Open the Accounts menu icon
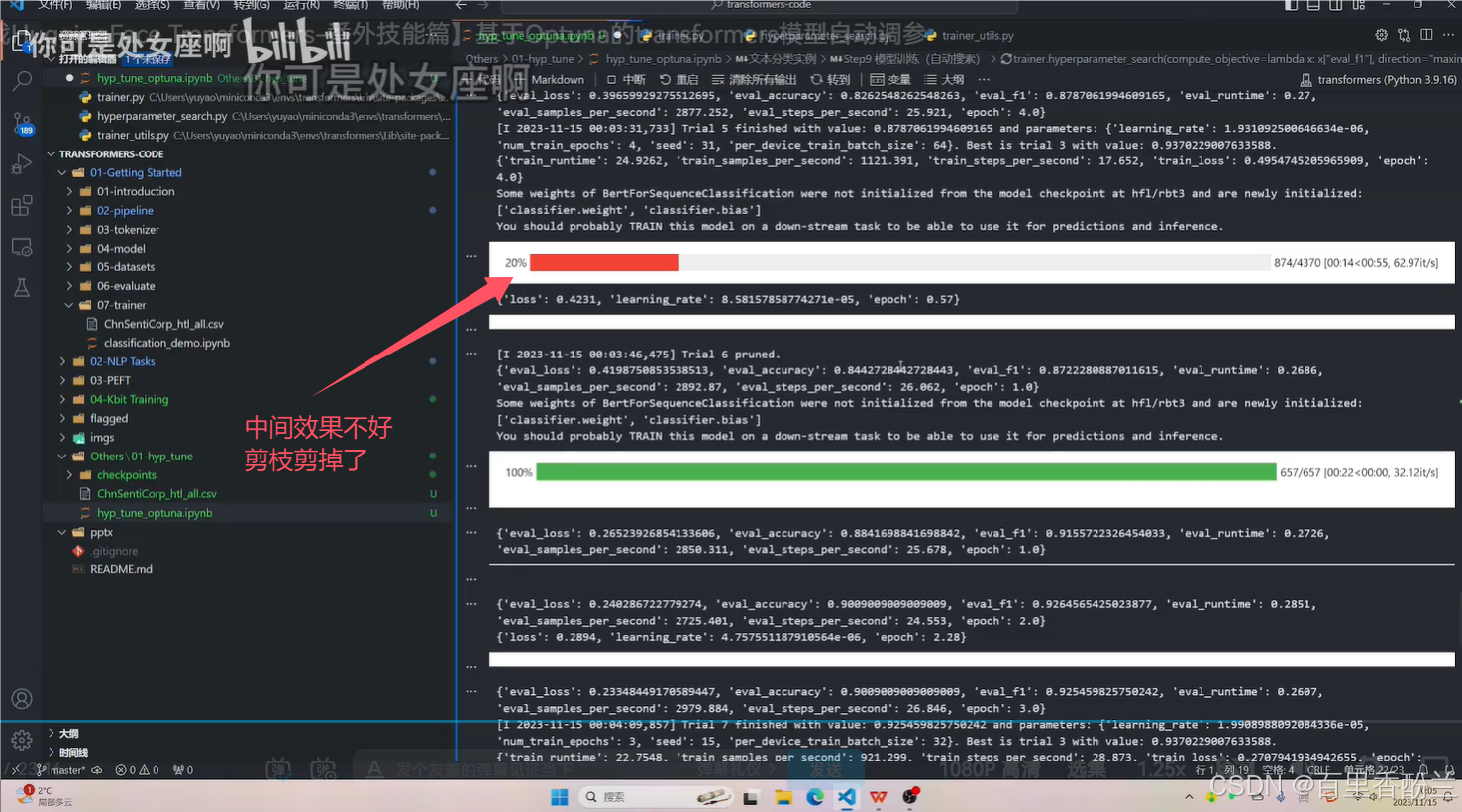Viewport: 1462px width, 812px height. coord(22,699)
